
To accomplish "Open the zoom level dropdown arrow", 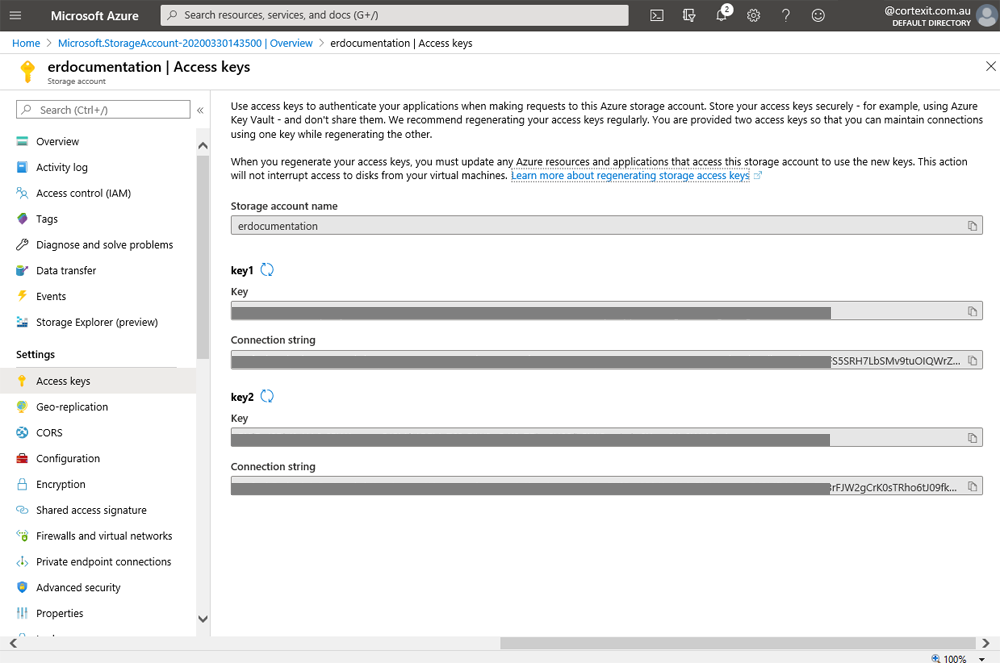I will point(983,659).
